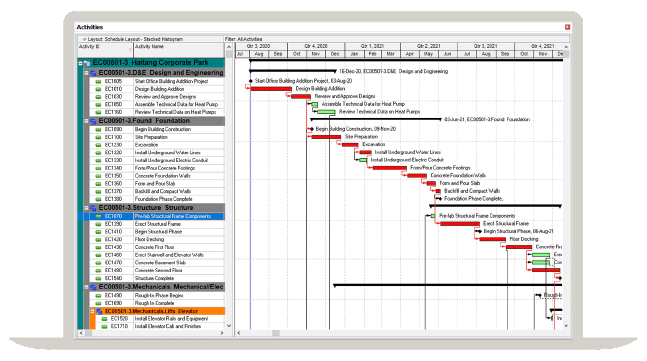
Task: Click the project icon next to Haitang Corporate Park
Action: click(87, 63)
